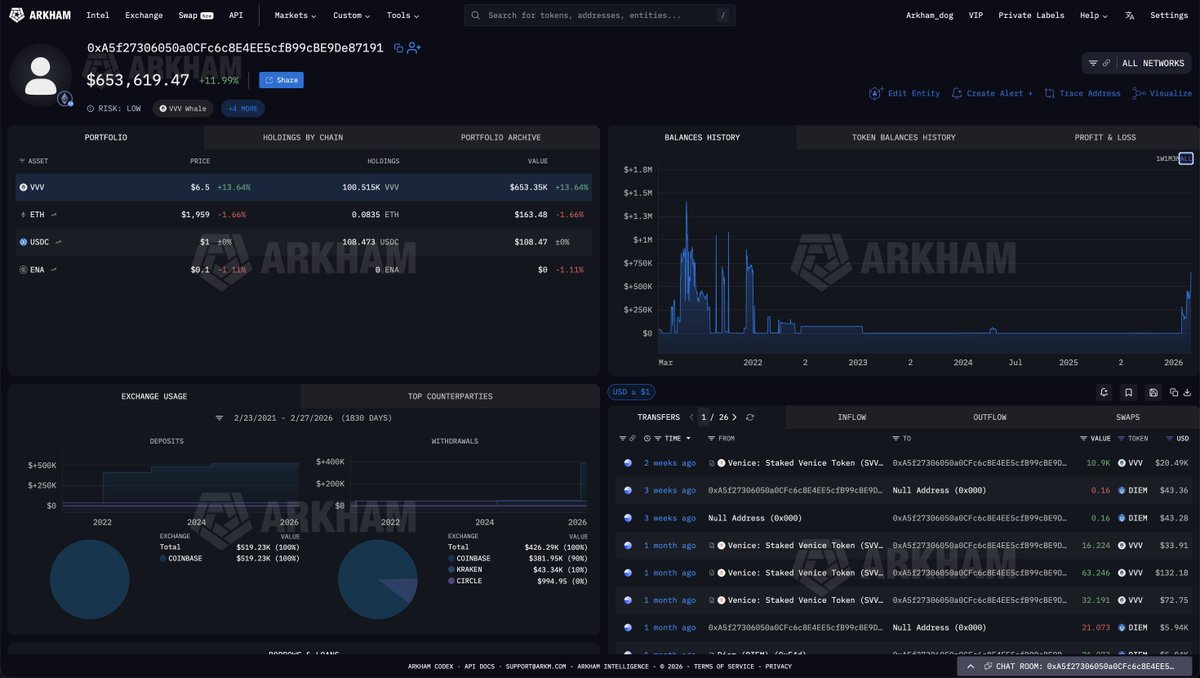Click the refresh icon beside transfers pagination
The height and width of the screenshot is (678, 1200).
tap(750, 417)
